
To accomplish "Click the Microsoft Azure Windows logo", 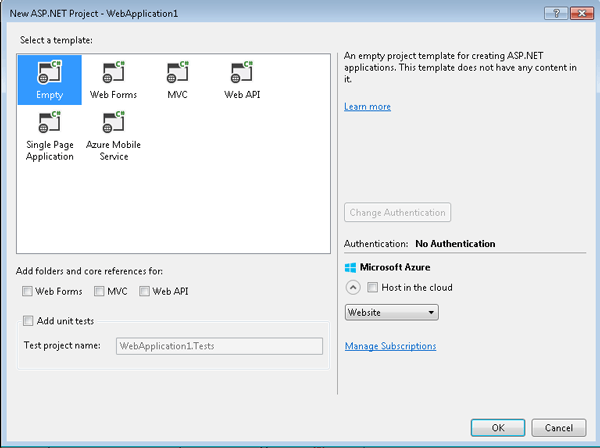I will tap(350, 267).
